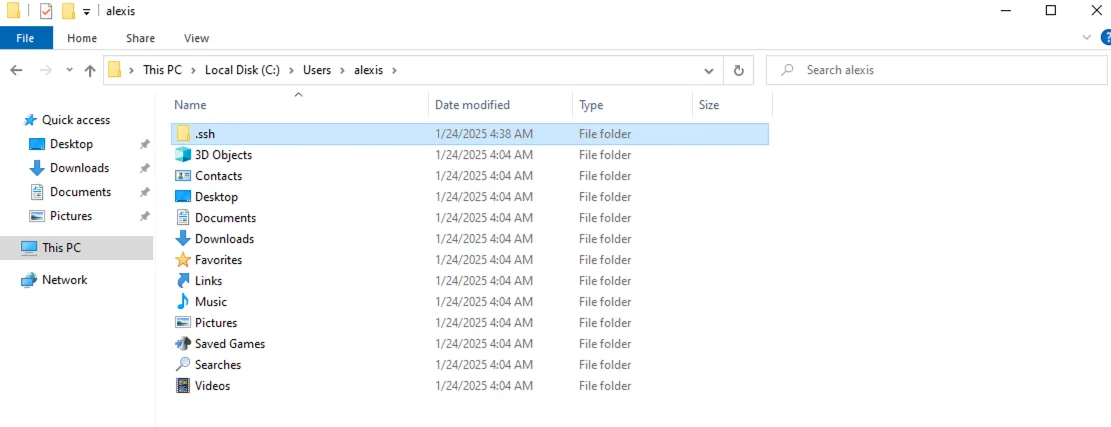This screenshot has width=1111, height=427.
Task: Maximize the alexis Explorer window
Action: 1051,10
